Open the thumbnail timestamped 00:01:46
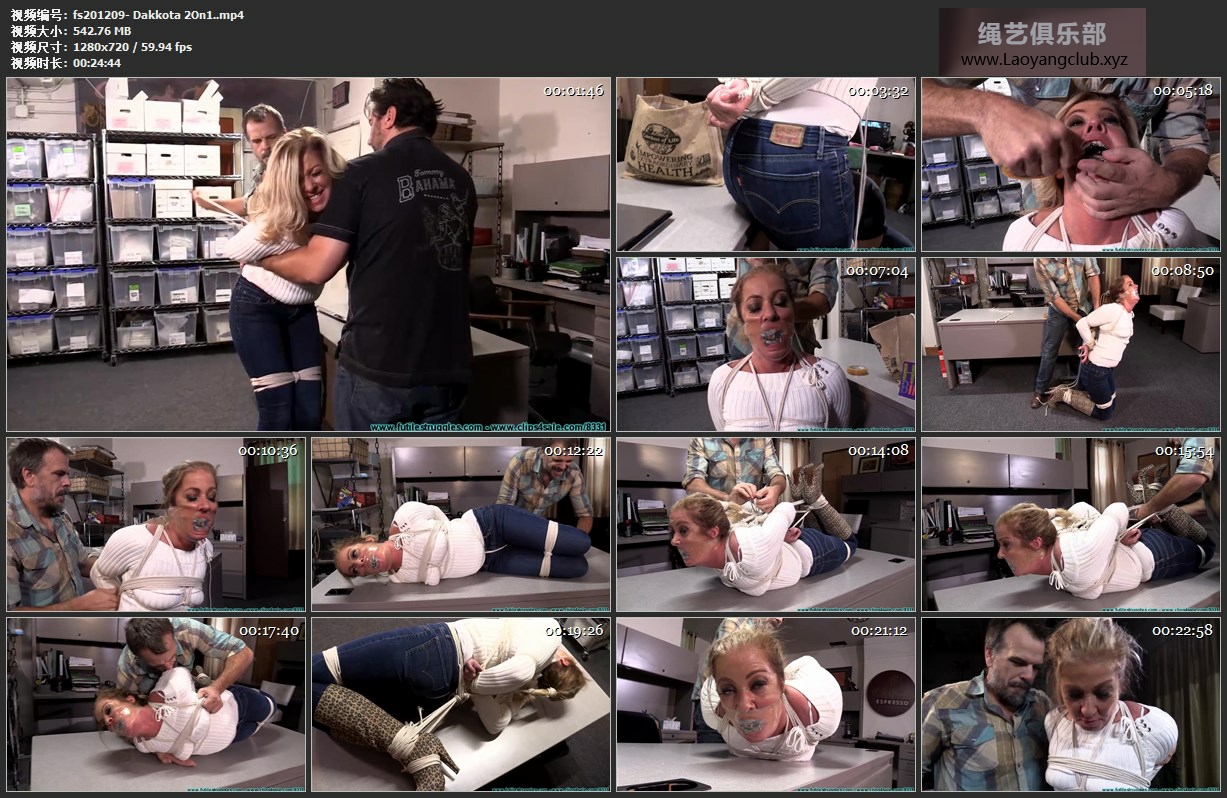1227x798 pixels. tap(308, 254)
